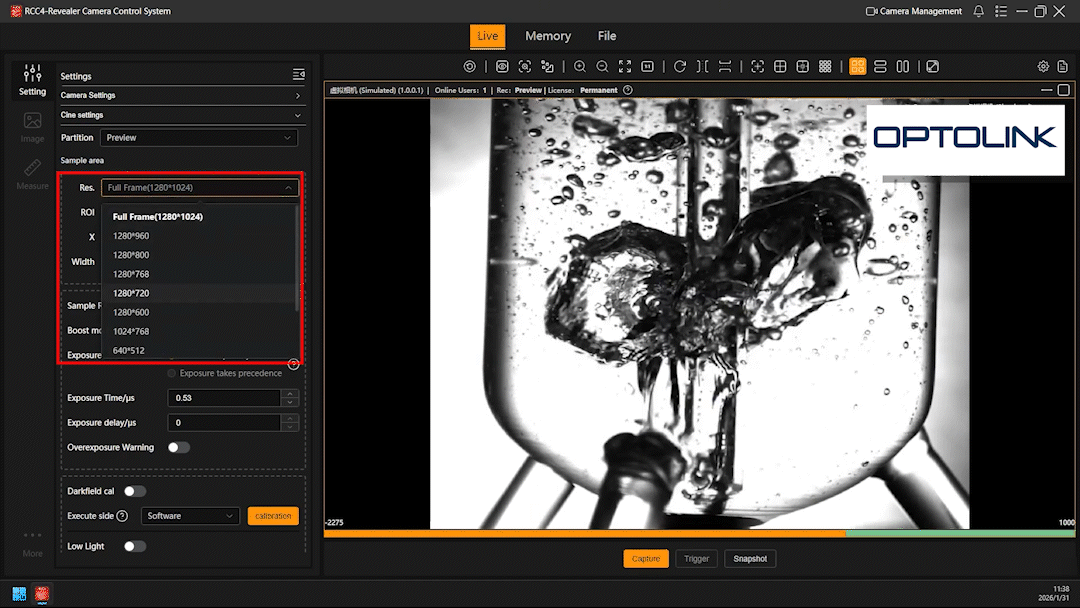The height and width of the screenshot is (608, 1080).
Task: Select the four-pane grid layout icon
Action: coord(858,66)
